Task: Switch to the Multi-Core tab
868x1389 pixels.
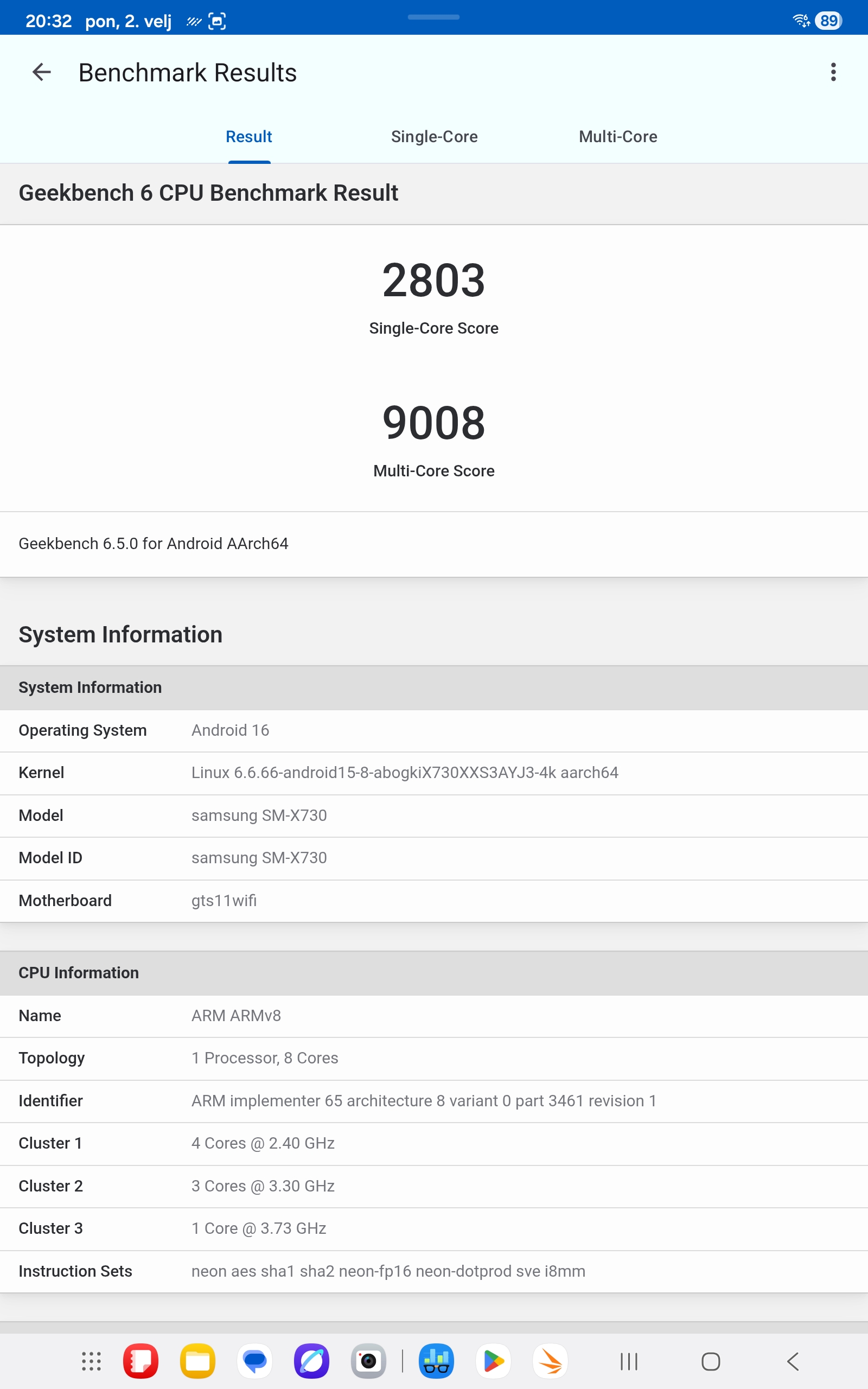Action: pos(618,137)
